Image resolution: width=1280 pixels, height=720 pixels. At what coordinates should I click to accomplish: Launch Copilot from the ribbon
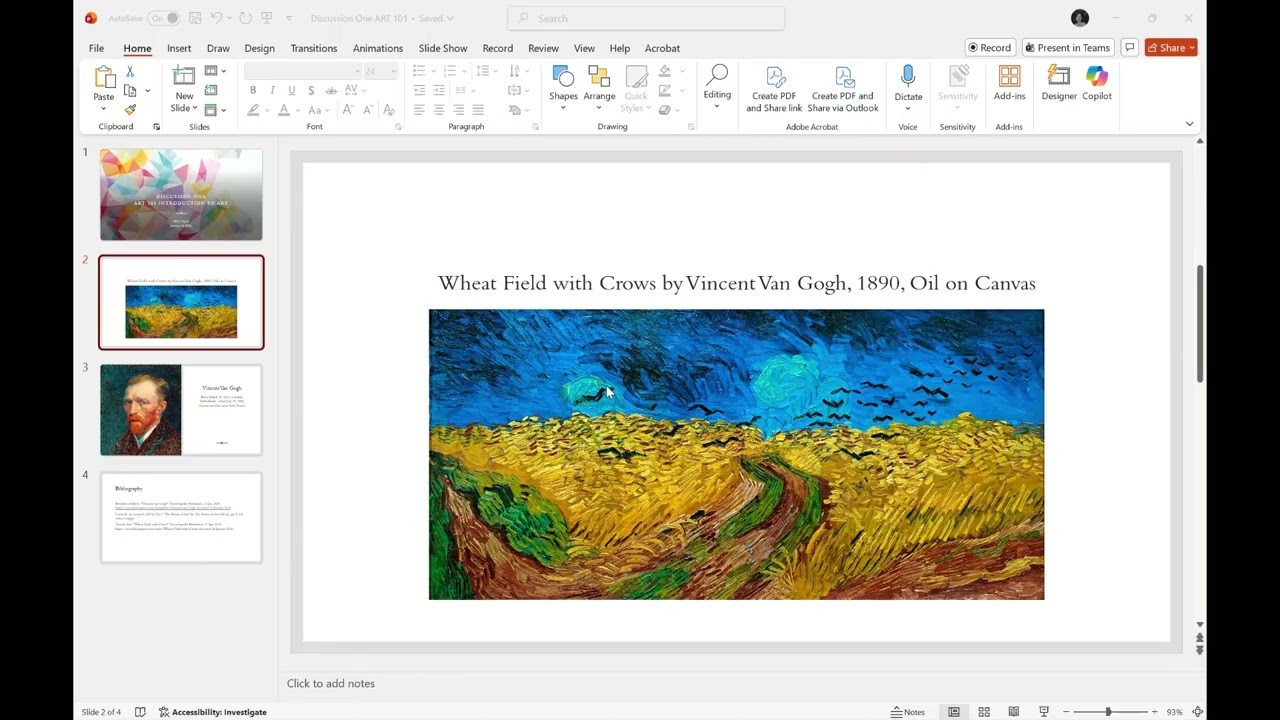[x=1097, y=85]
